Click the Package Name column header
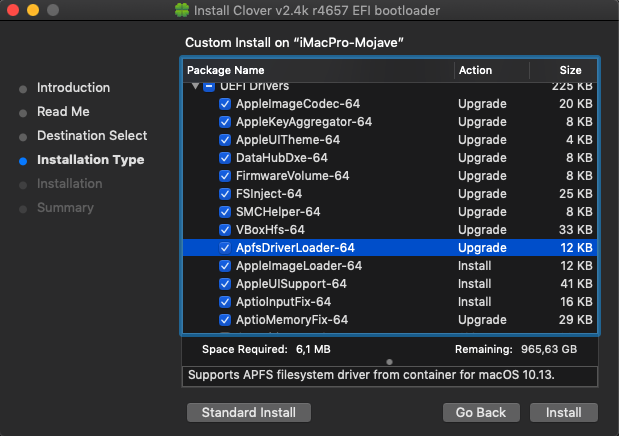This screenshot has width=619, height=436. coord(225,70)
